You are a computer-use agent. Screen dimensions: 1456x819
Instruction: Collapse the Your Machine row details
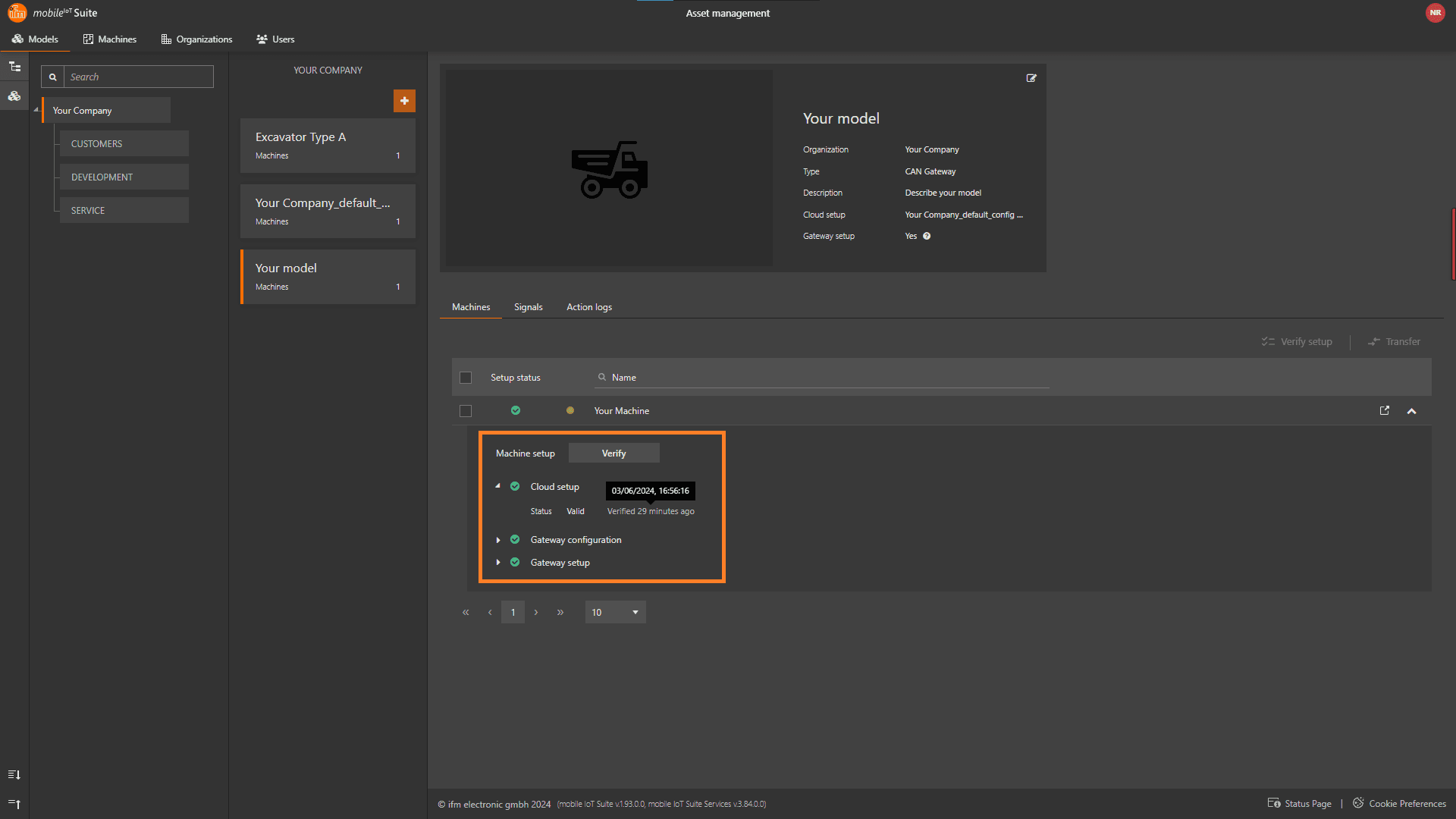(x=1411, y=411)
